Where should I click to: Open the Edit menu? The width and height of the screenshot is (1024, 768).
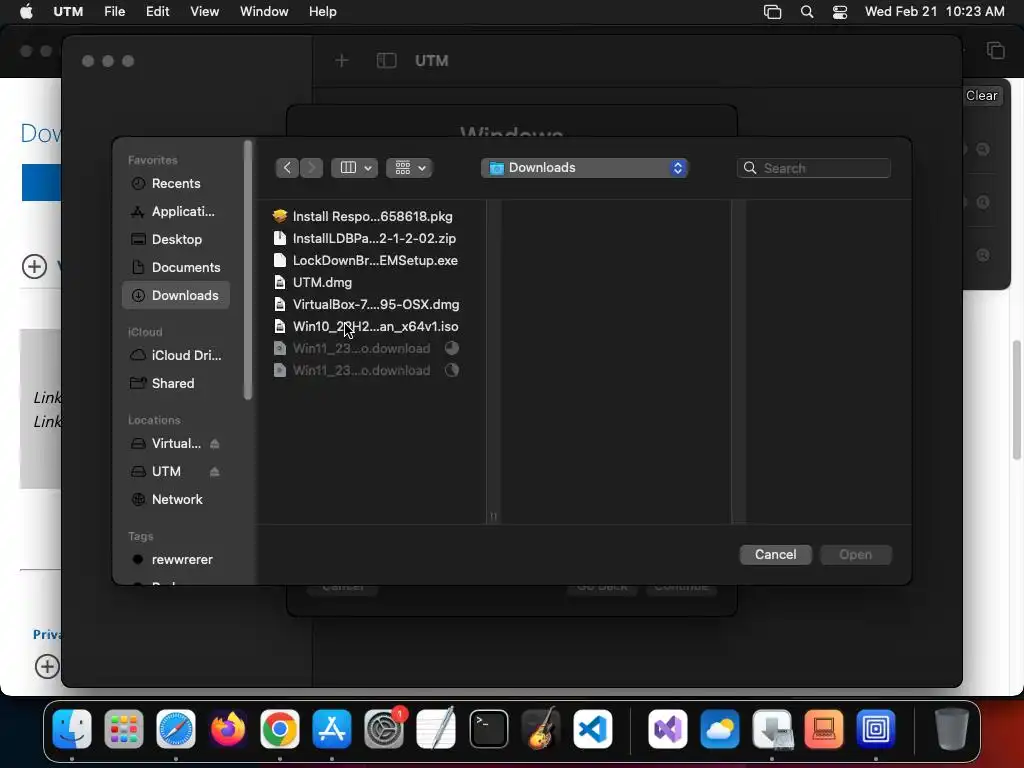(x=157, y=12)
